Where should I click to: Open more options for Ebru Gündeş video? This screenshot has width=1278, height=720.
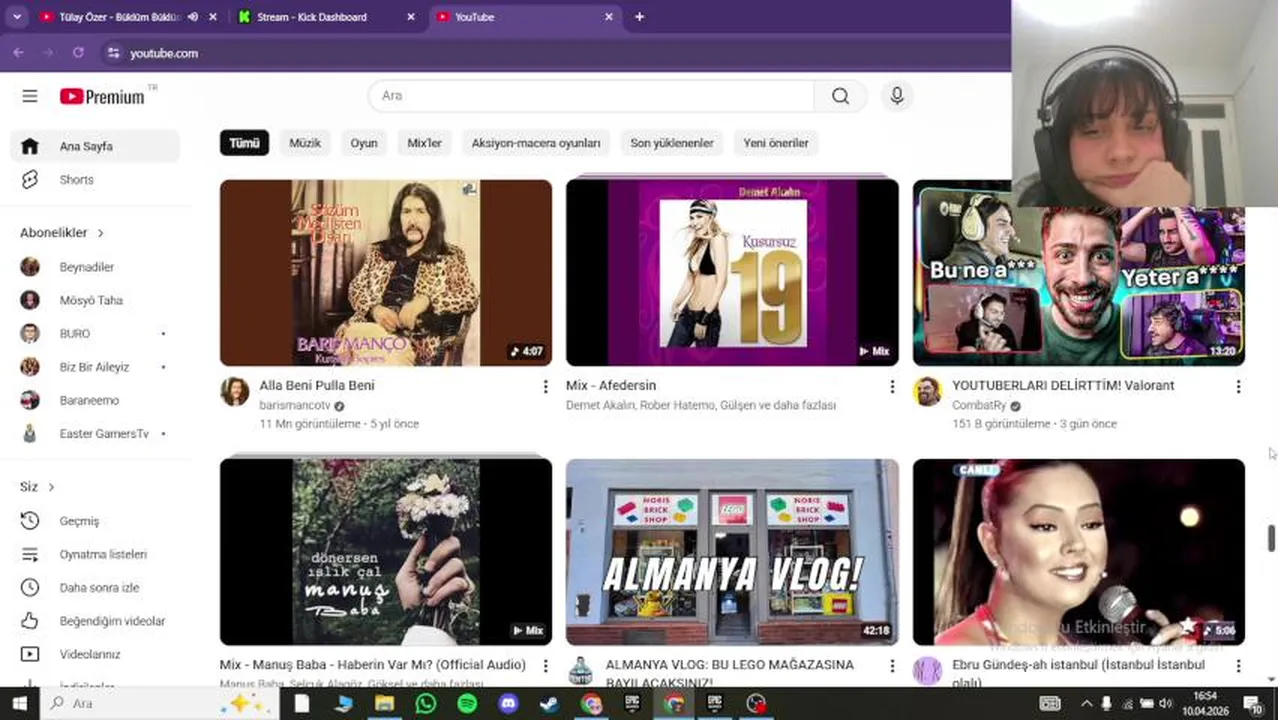pos(1238,665)
